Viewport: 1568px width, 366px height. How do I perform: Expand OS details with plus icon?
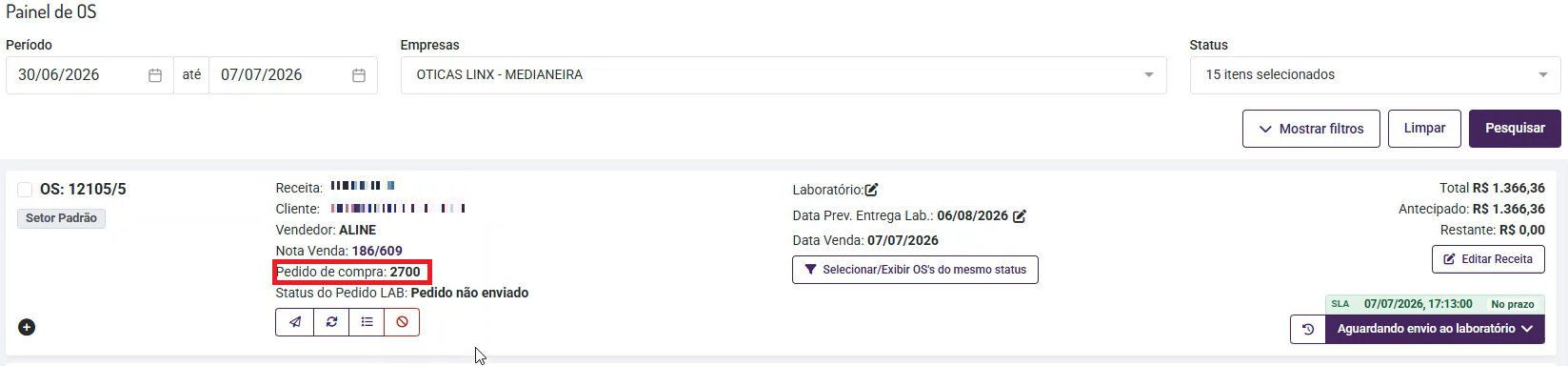click(x=27, y=327)
